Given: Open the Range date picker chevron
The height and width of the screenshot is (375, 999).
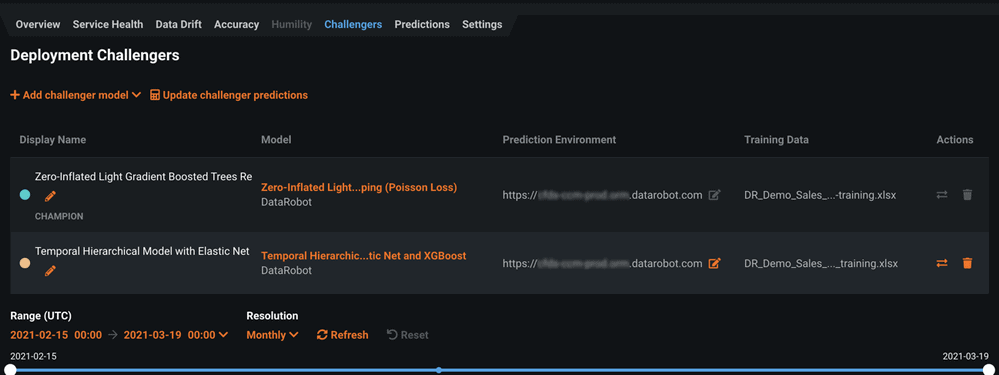Looking at the screenshot, I should (x=223, y=335).
